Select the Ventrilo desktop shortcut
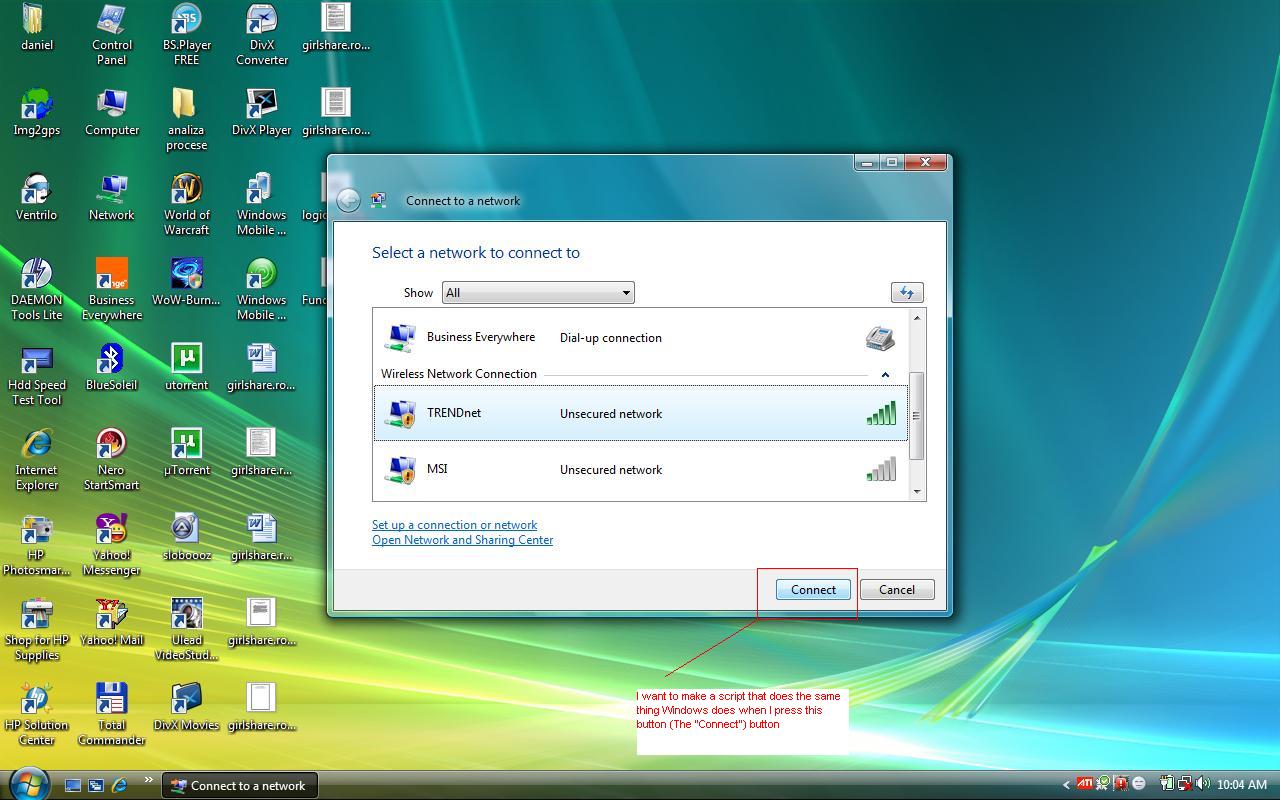Screen dimensions: 1280x800 coord(36,197)
